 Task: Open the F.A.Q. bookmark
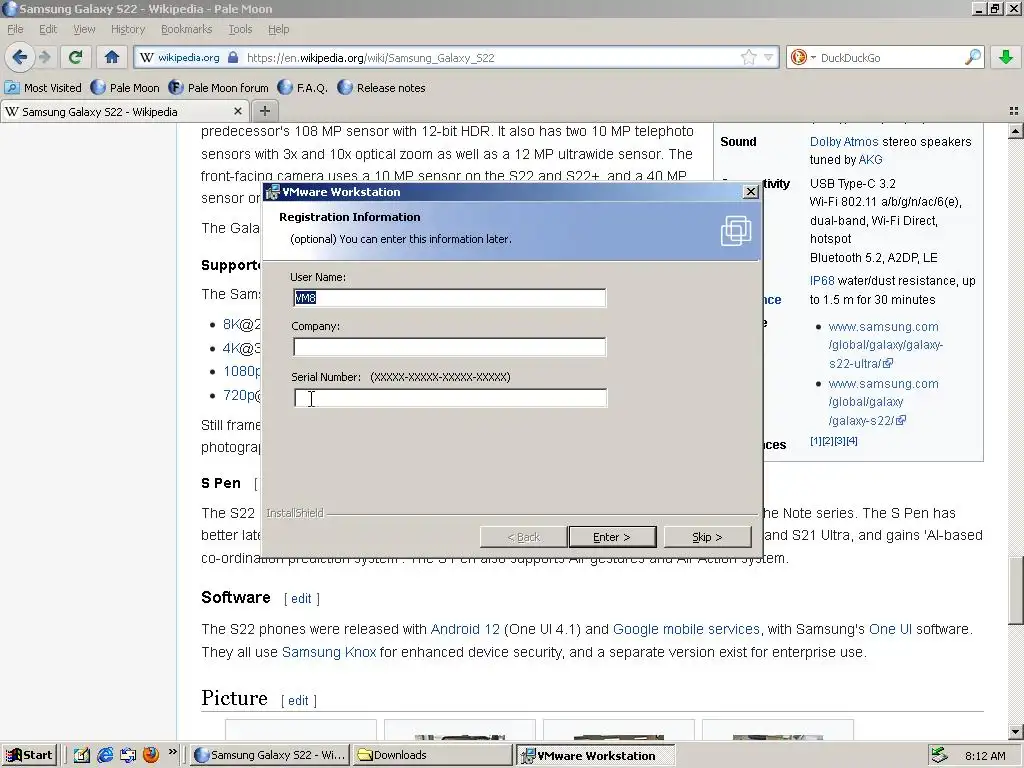click(302, 88)
